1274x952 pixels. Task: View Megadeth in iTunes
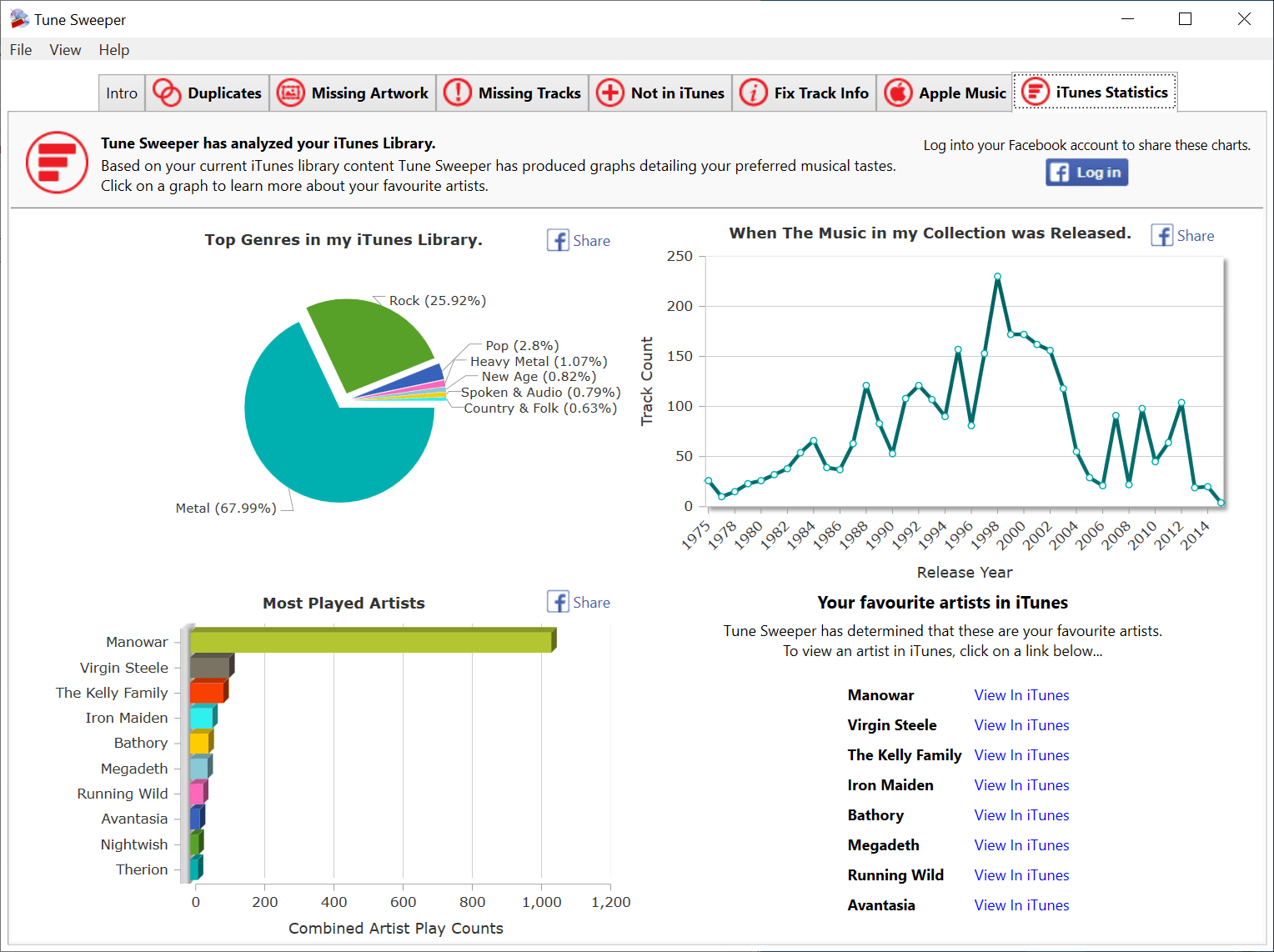(x=1021, y=845)
